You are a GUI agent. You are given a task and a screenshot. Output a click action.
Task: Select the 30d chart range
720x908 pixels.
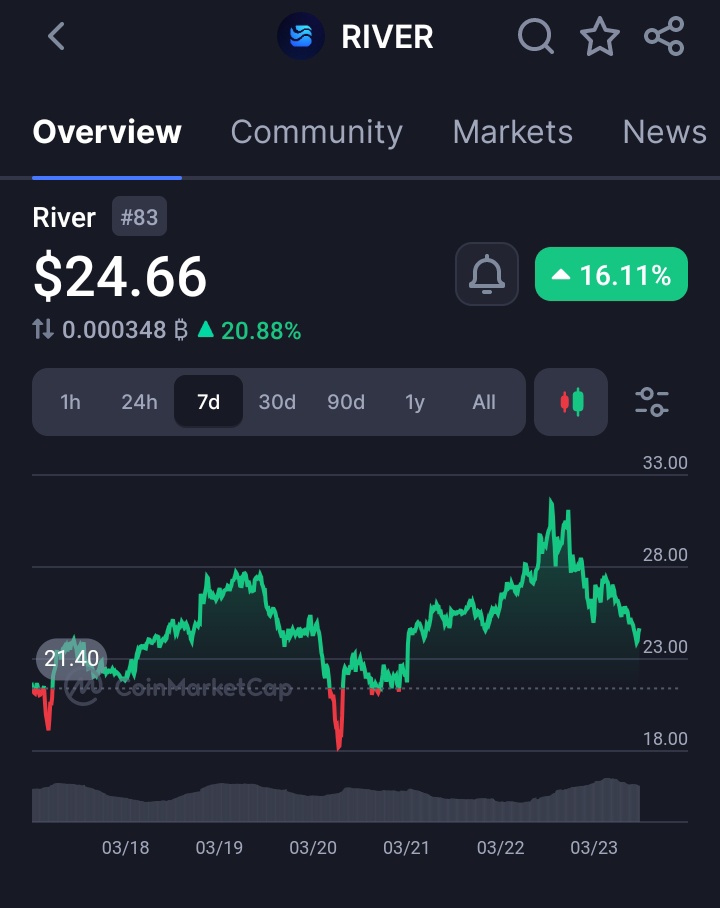point(277,402)
